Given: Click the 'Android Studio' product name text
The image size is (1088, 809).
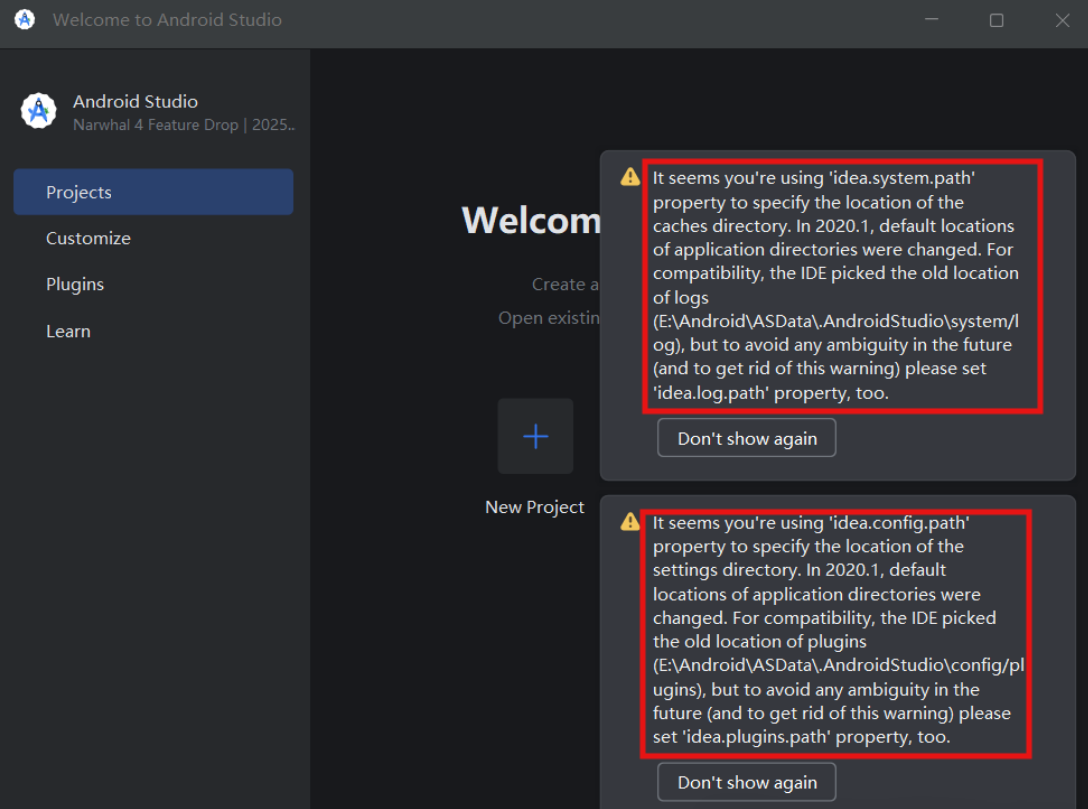Looking at the screenshot, I should pyautogui.click(x=135, y=101).
